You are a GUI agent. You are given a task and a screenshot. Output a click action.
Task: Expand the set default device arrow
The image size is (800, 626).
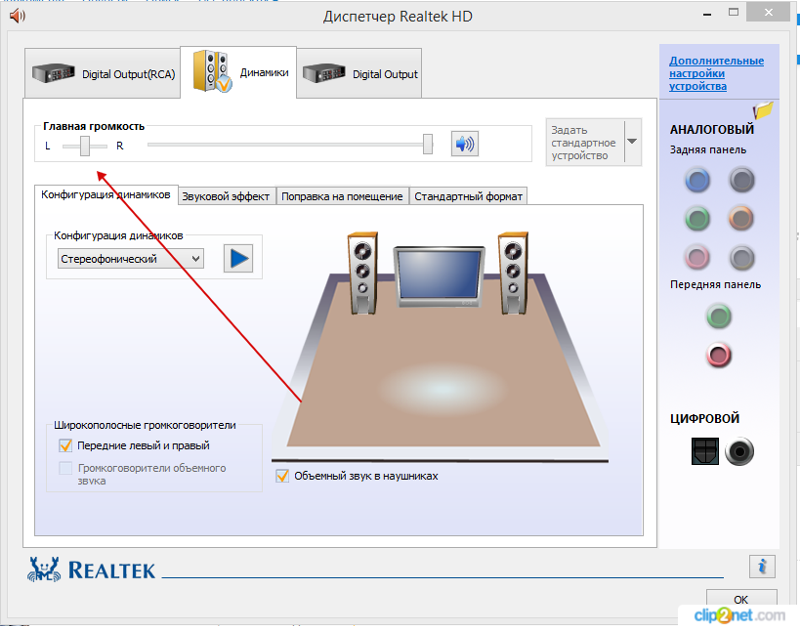(633, 142)
